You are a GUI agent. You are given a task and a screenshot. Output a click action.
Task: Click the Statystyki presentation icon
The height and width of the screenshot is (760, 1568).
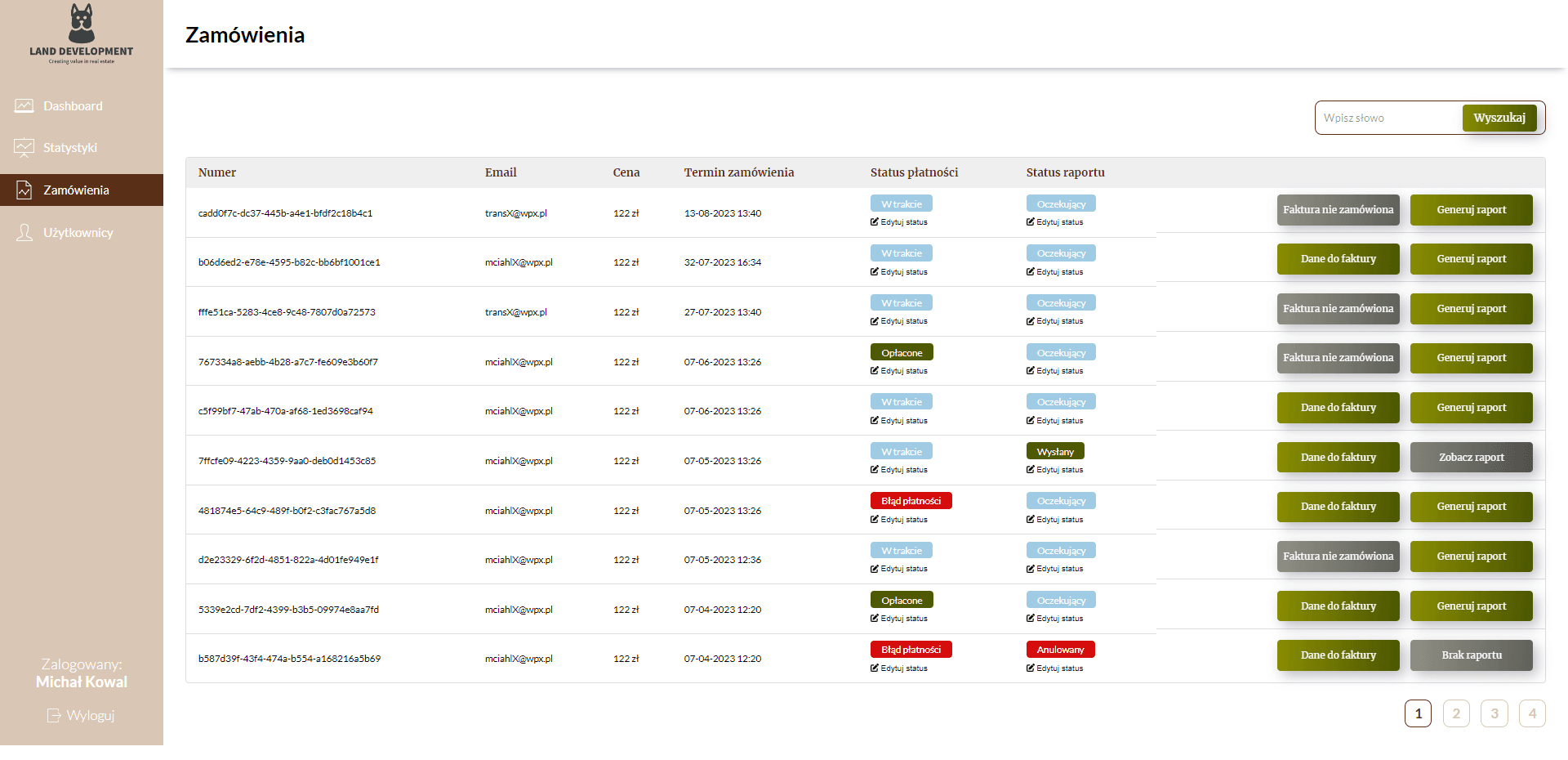(x=24, y=148)
